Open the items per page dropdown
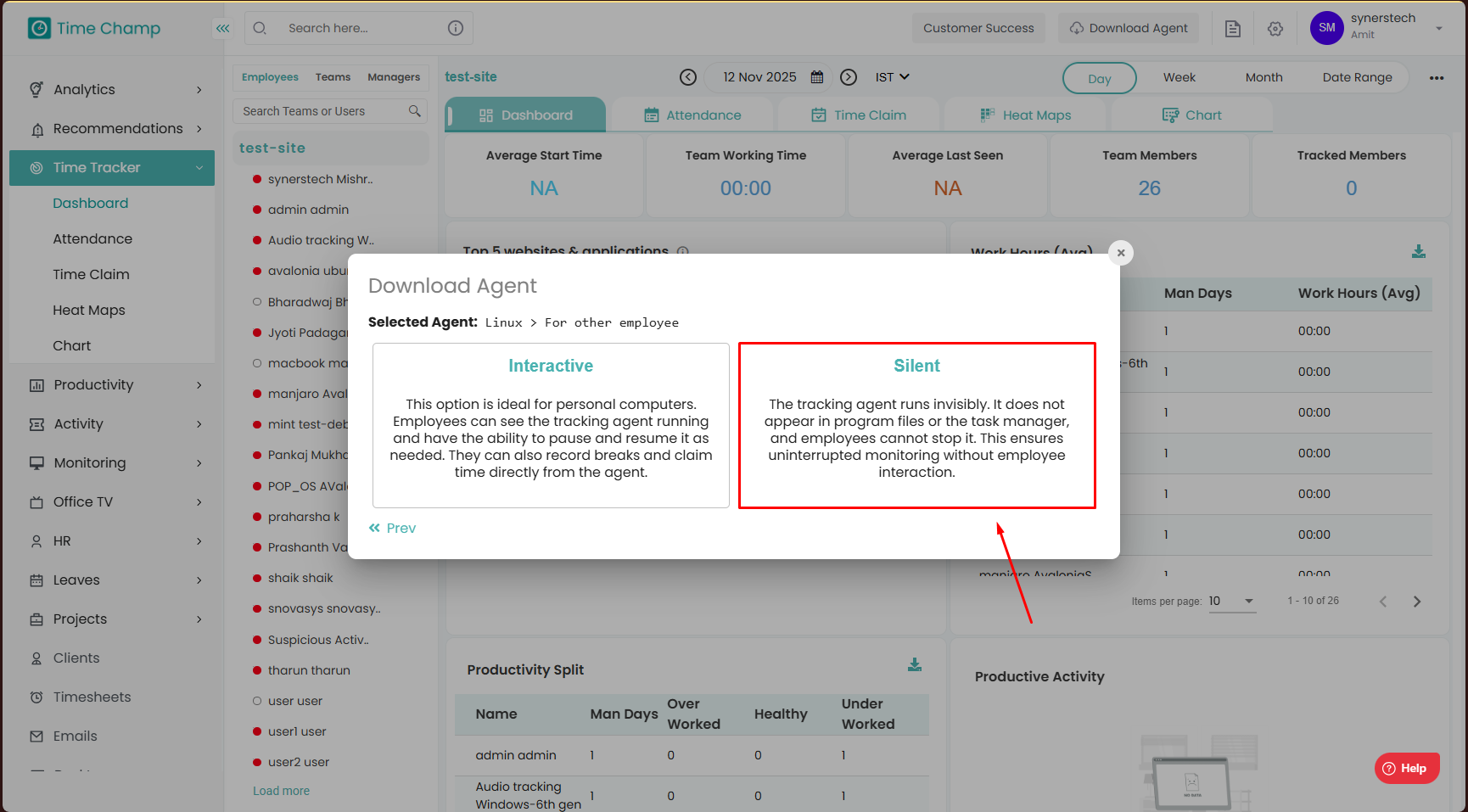Screen dimensions: 1468x812 click(x=1232, y=602)
